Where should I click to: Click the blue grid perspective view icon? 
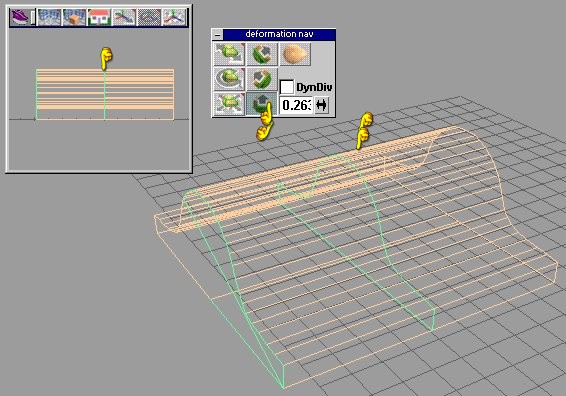tap(49, 17)
